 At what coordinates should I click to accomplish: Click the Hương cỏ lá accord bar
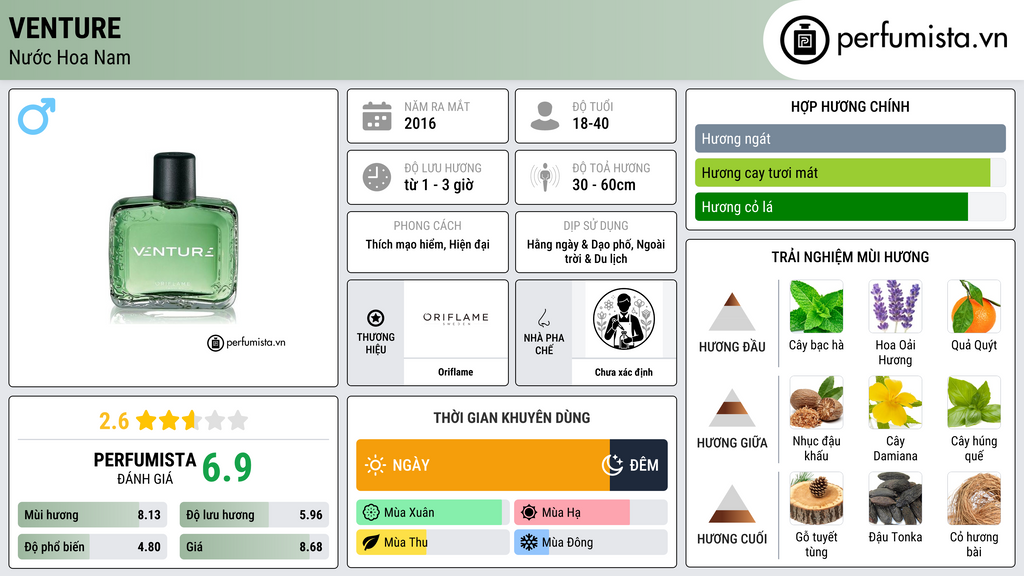click(850, 207)
